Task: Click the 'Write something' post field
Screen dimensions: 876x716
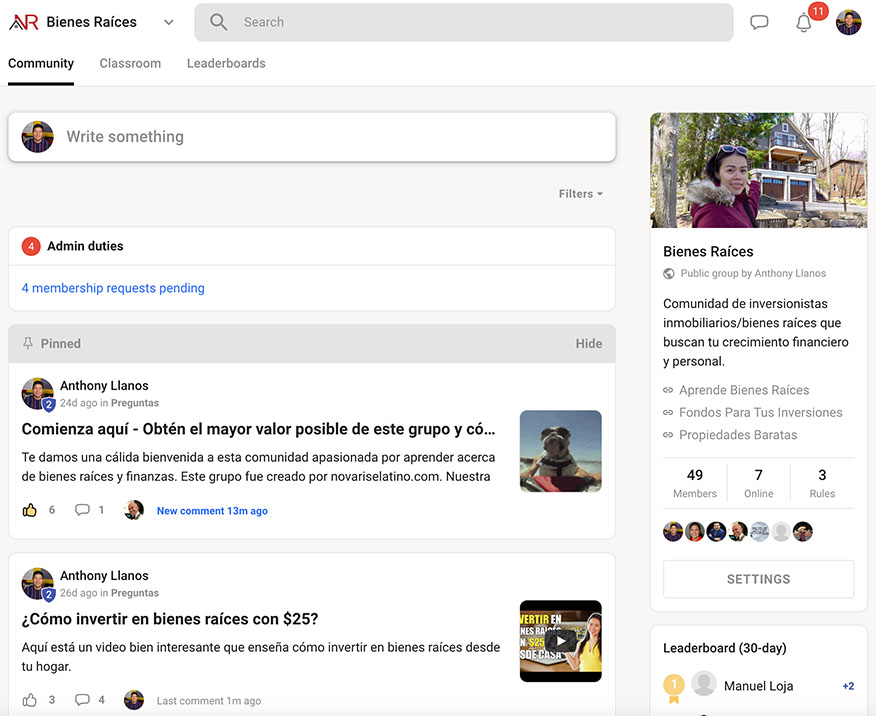Action: click(x=312, y=137)
